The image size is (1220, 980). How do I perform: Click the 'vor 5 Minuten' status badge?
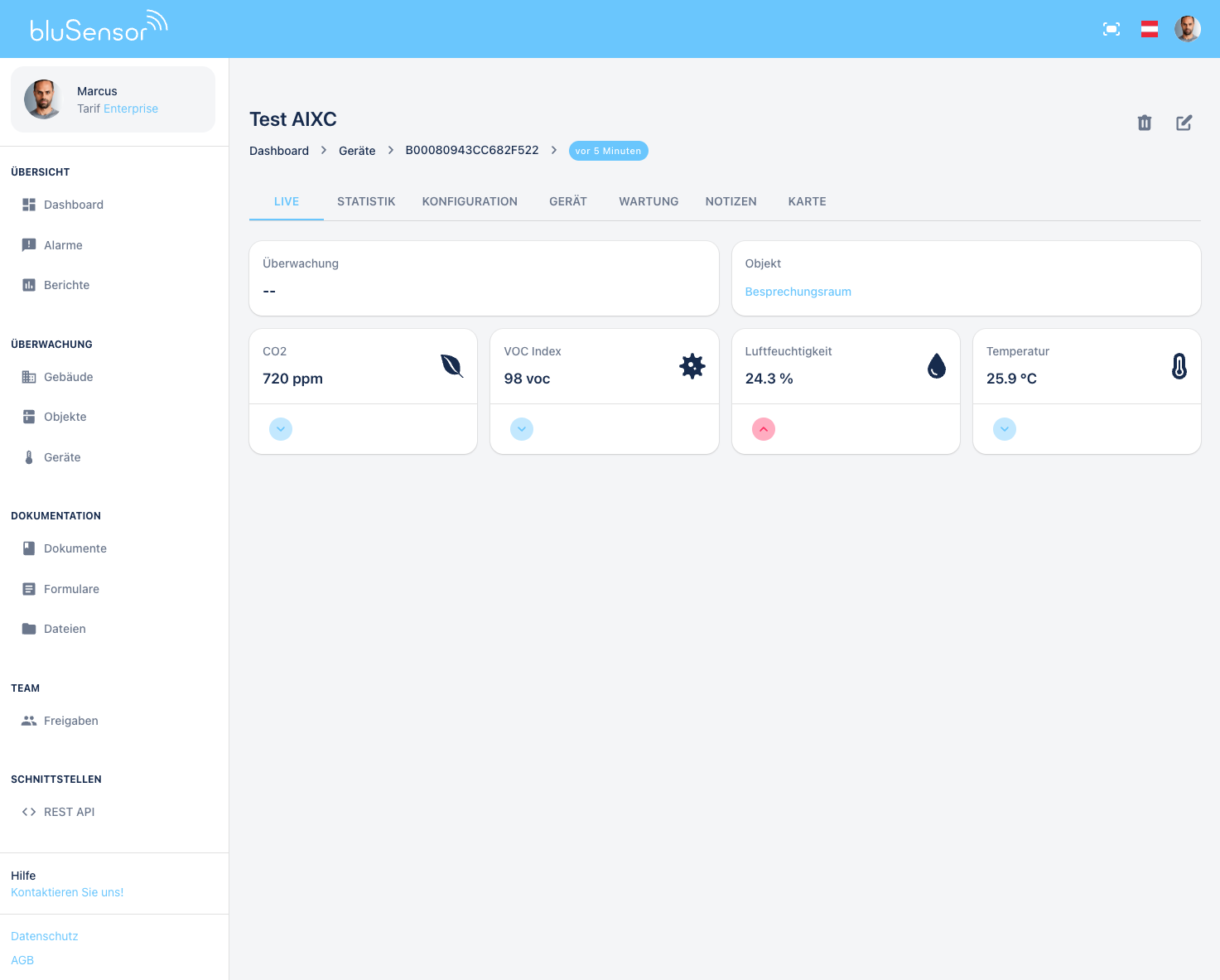click(x=609, y=151)
